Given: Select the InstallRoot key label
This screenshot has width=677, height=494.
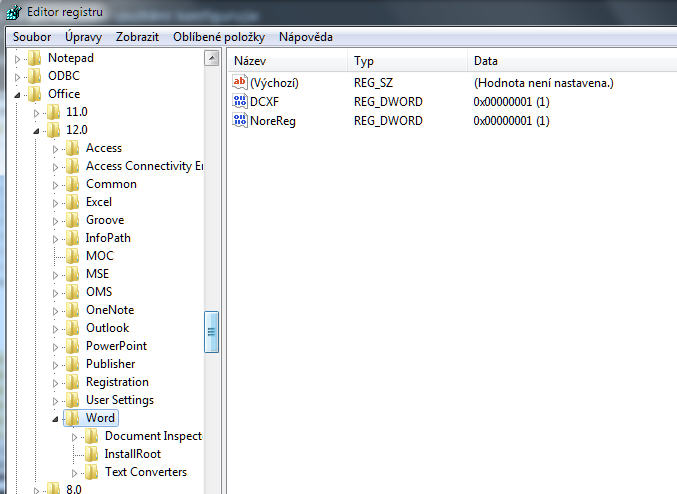Looking at the screenshot, I should coord(133,454).
